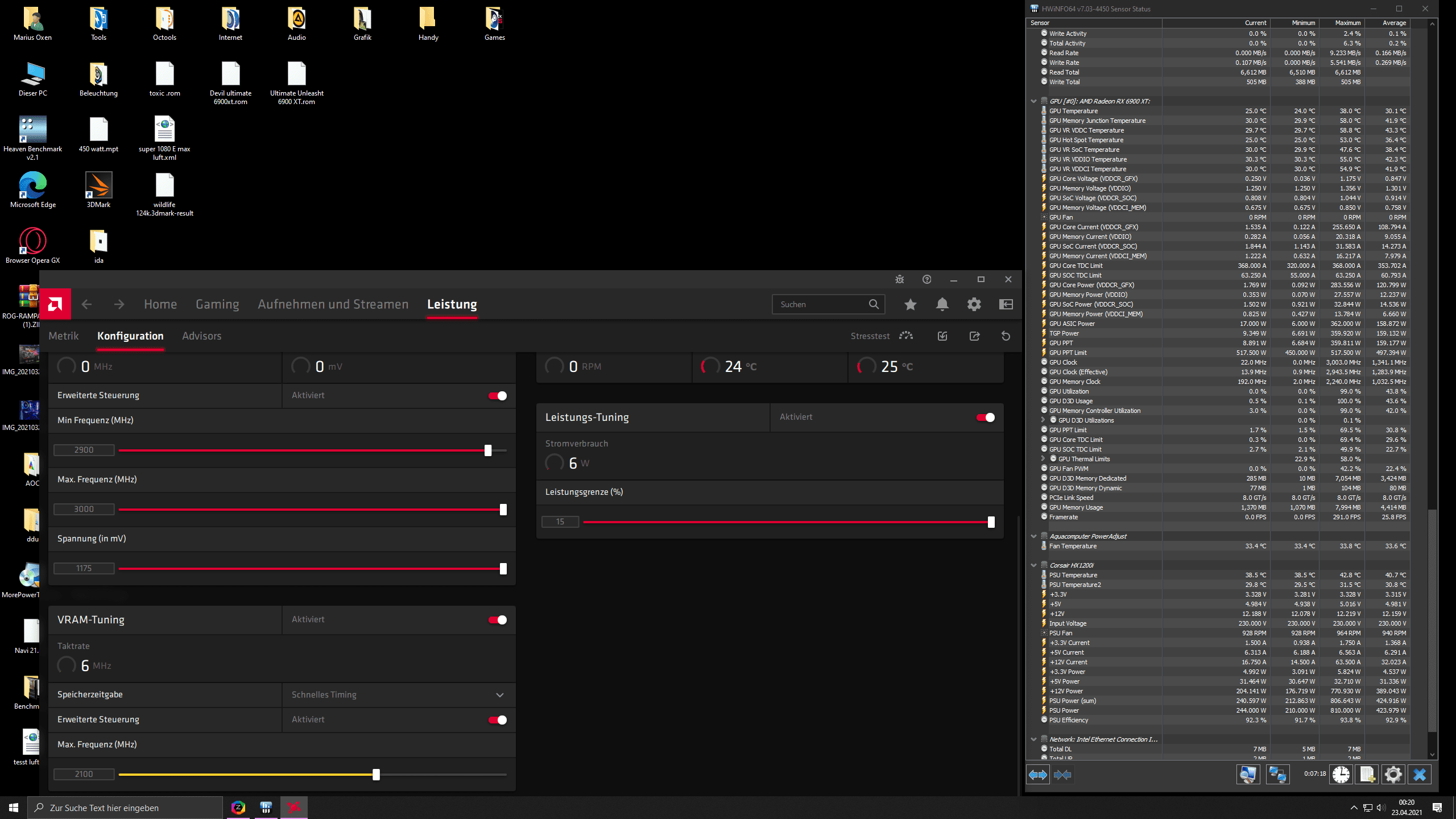Click Min Frequenz 2900 value box
1456x819 pixels.
pos(84,450)
